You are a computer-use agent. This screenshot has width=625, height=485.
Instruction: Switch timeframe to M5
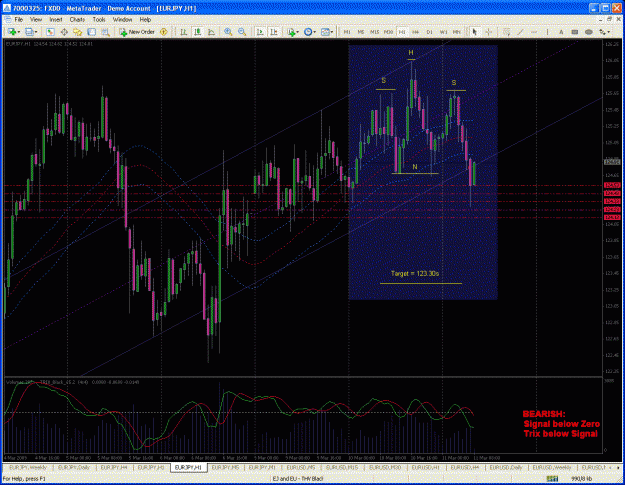click(361, 32)
